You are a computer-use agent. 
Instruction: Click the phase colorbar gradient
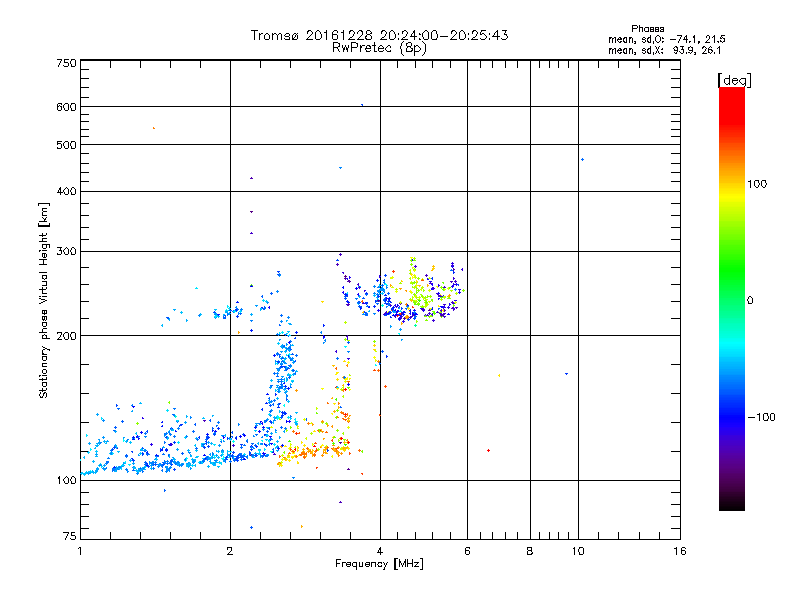tap(732, 299)
